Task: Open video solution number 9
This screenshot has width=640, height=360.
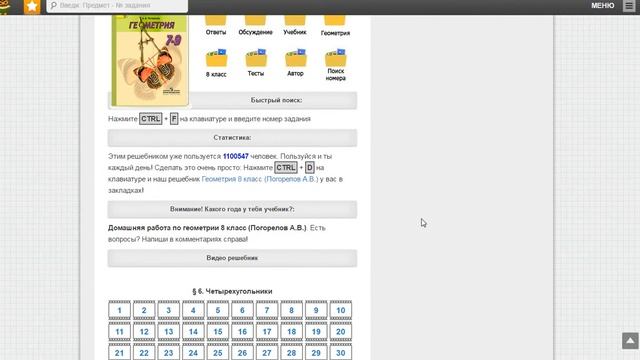Action: tap(316, 310)
